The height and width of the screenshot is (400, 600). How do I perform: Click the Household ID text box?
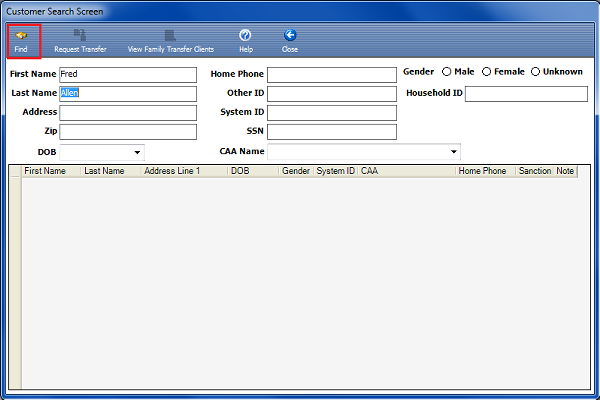click(x=526, y=94)
